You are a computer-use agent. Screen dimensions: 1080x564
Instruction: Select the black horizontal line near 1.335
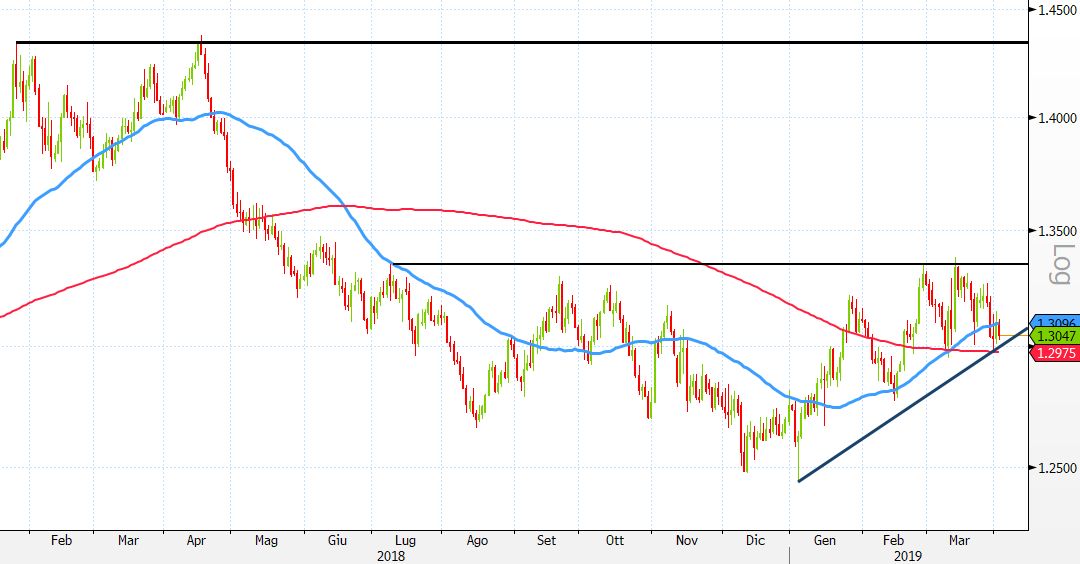point(709,264)
